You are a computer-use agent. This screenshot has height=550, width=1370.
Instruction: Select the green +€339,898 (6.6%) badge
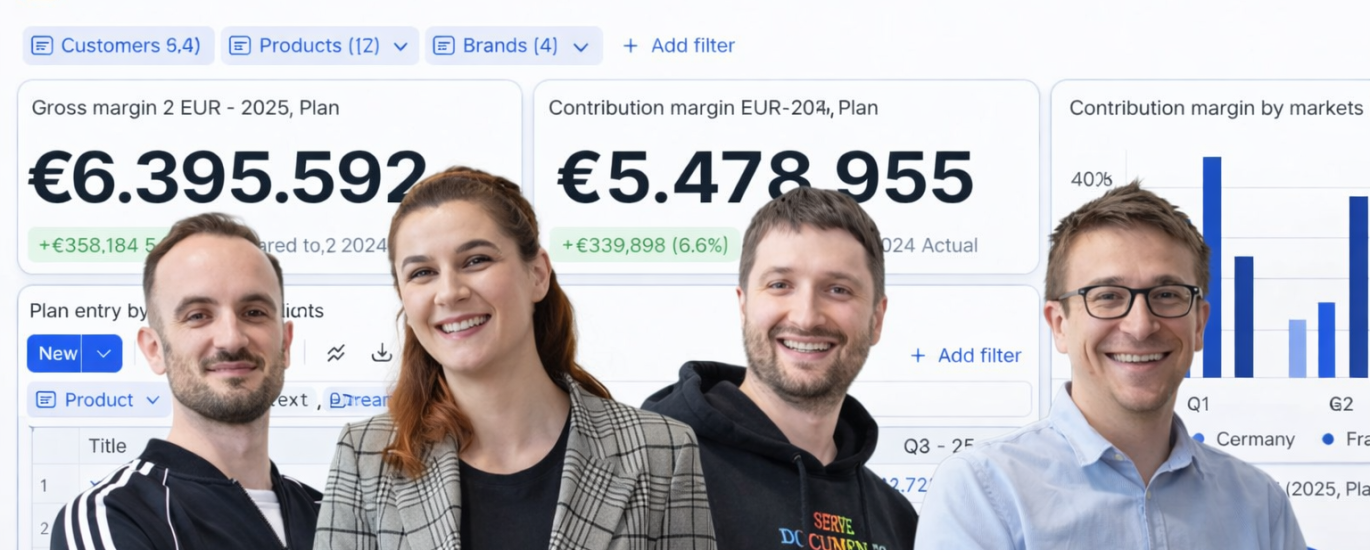[x=645, y=245]
